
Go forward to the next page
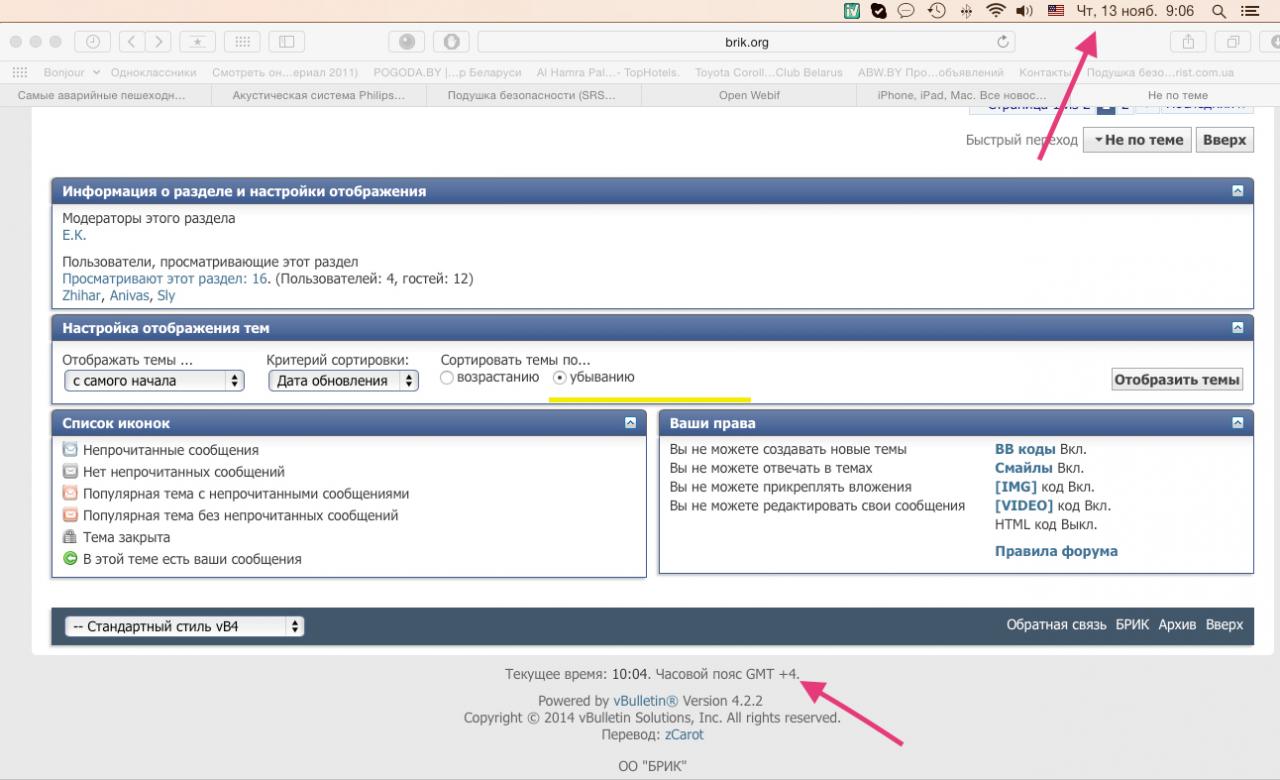[159, 42]
